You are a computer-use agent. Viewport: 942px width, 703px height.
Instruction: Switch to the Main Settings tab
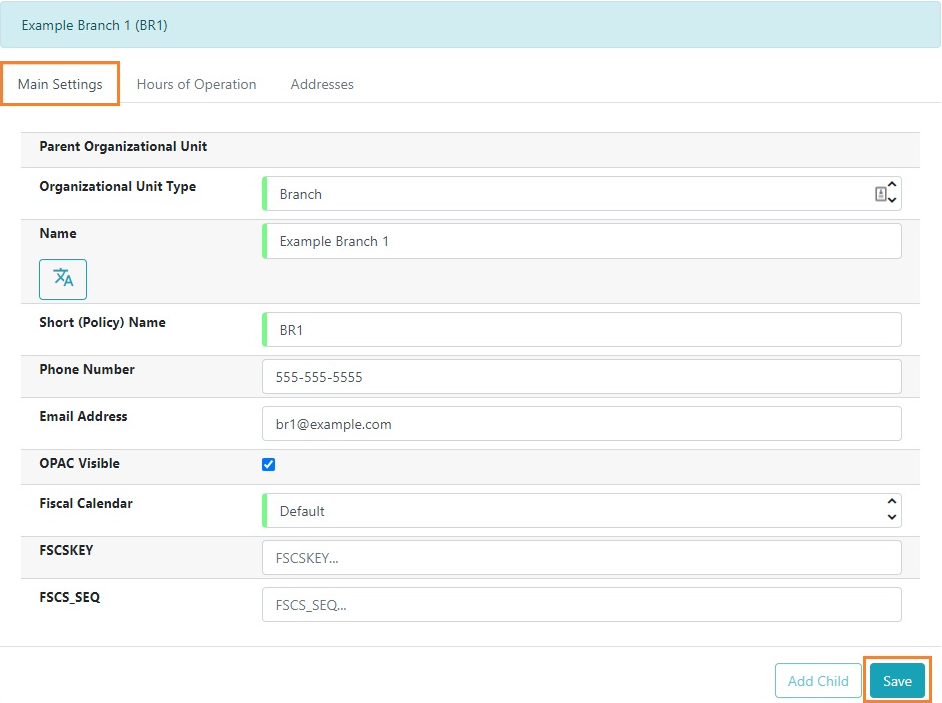tap(60, 84)
